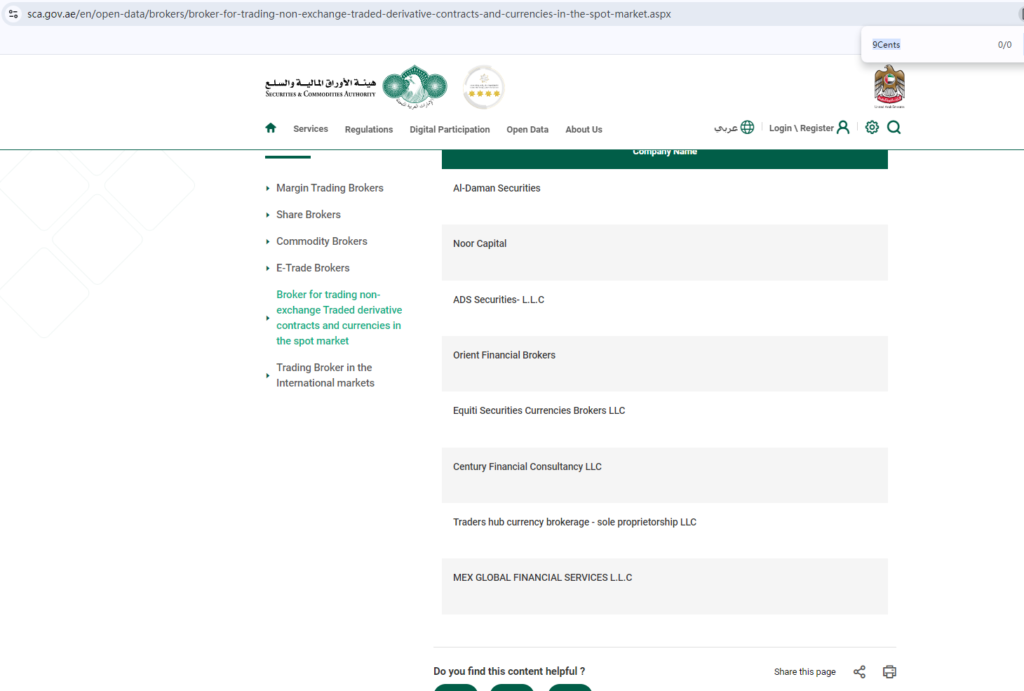Click the UAE national emblem logo
The image size is (1024, 691).
(889, 86)
